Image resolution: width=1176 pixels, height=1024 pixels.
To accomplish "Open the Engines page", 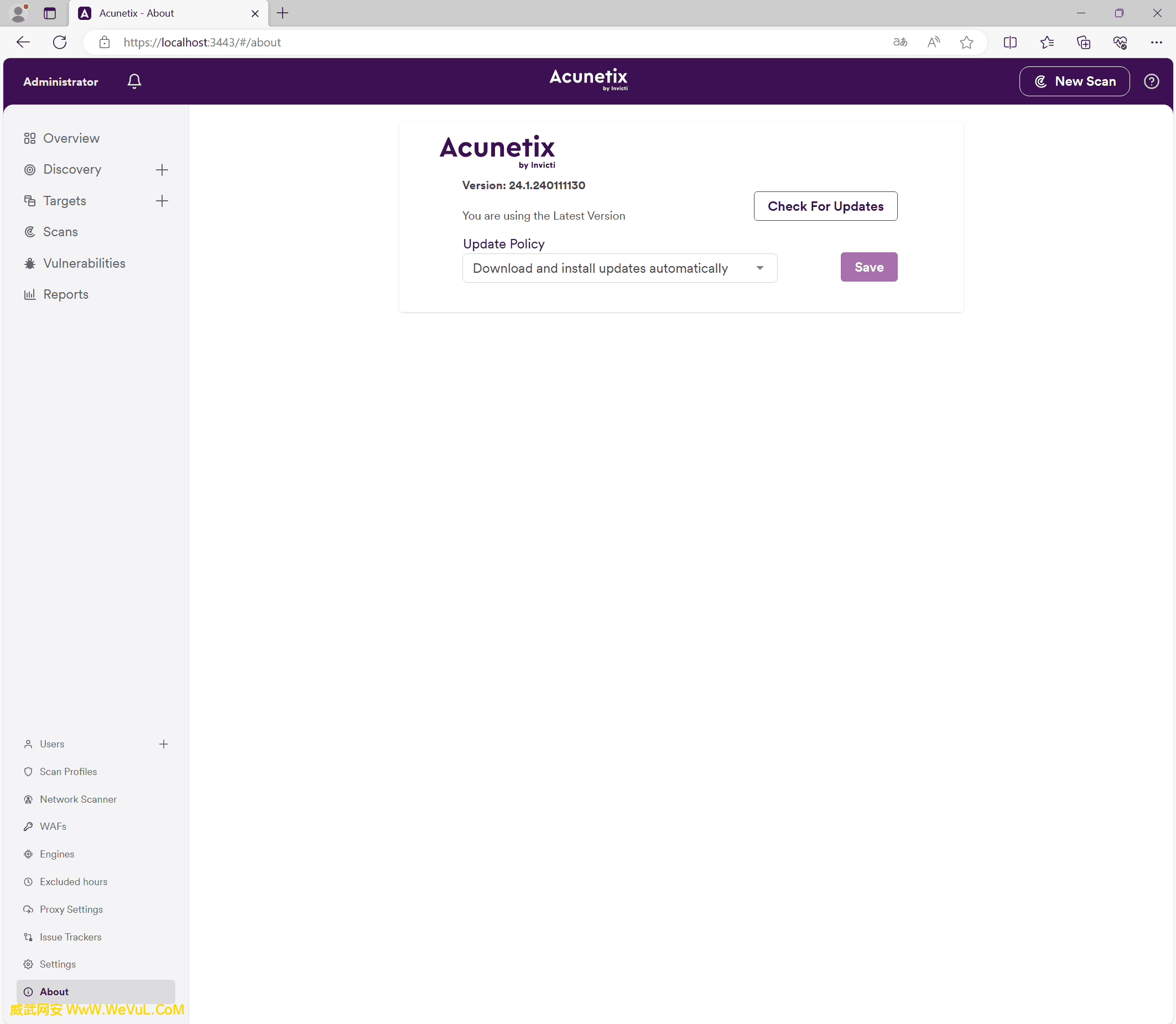I will coord(49,854).
